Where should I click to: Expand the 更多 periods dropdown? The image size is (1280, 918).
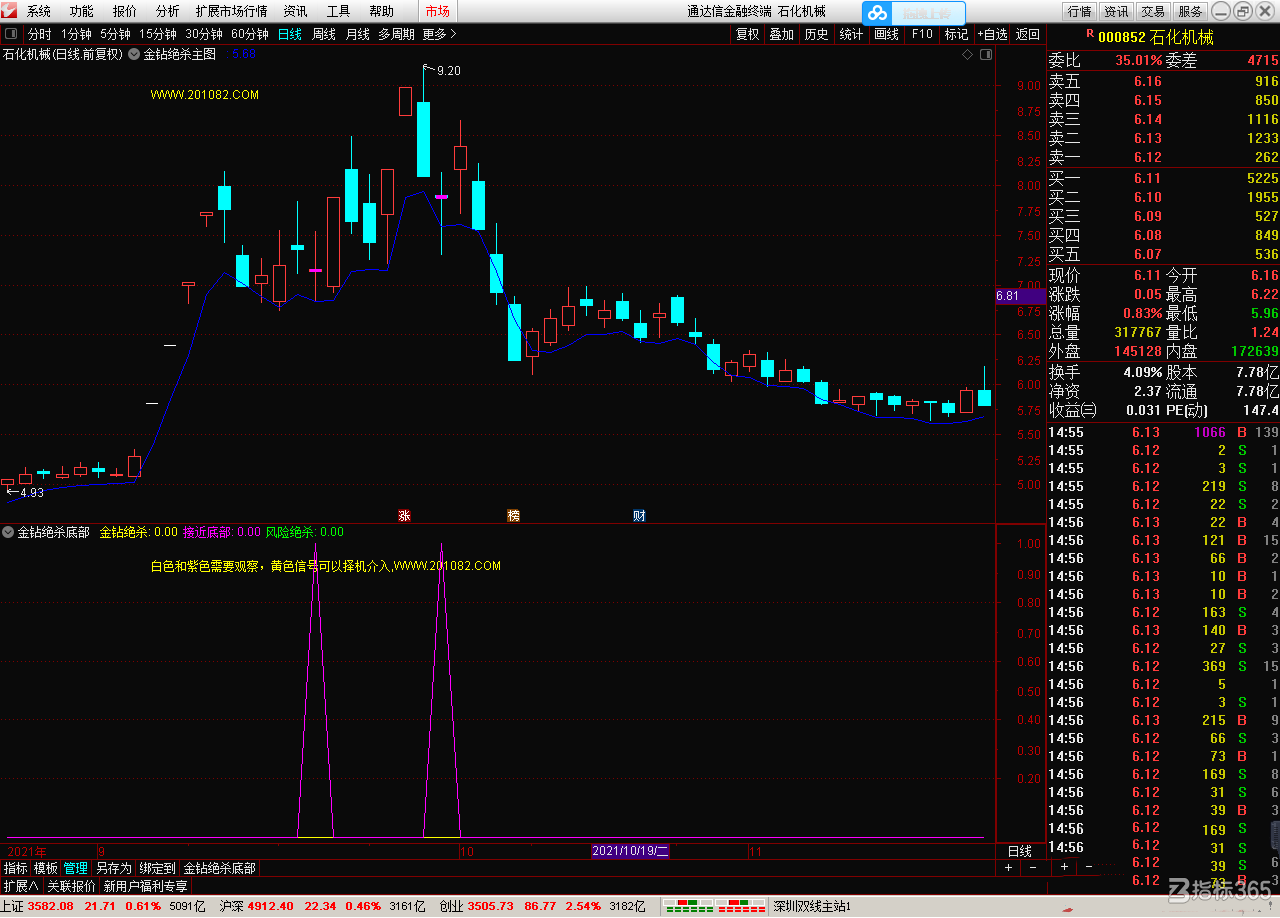pos(439,33)
